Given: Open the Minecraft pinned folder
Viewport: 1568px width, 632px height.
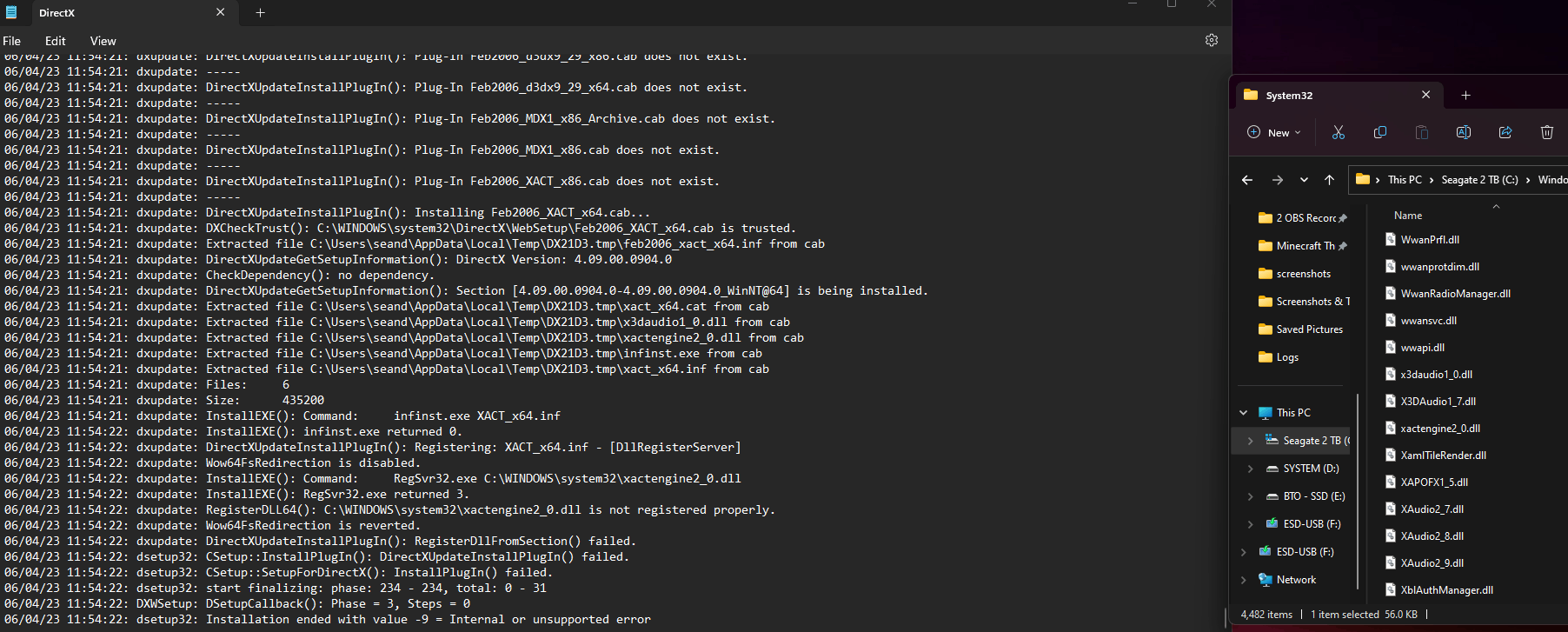Looking at the screenshot, I should click(x=1303, y=246).
